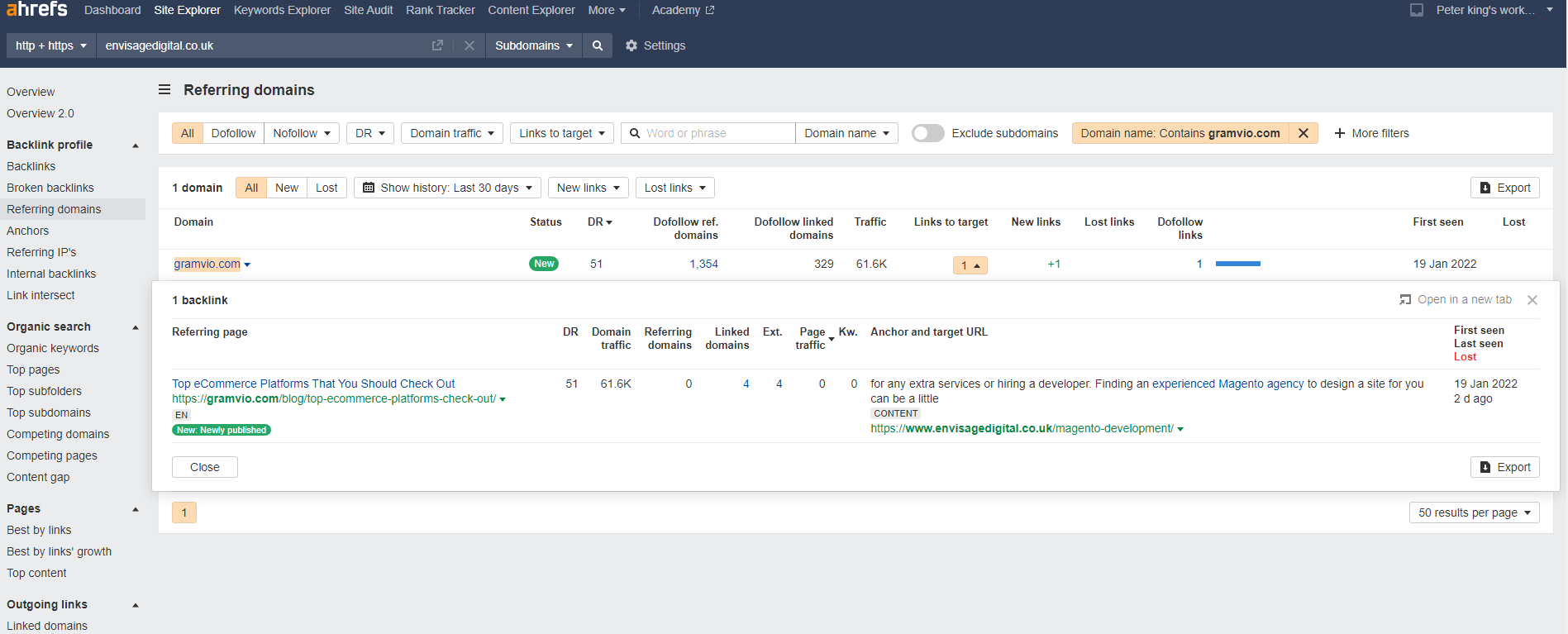Open gramvio.com blog URL dropdown arrow
The width and height of the screenshot is (1568, 634).
point(503,399)
